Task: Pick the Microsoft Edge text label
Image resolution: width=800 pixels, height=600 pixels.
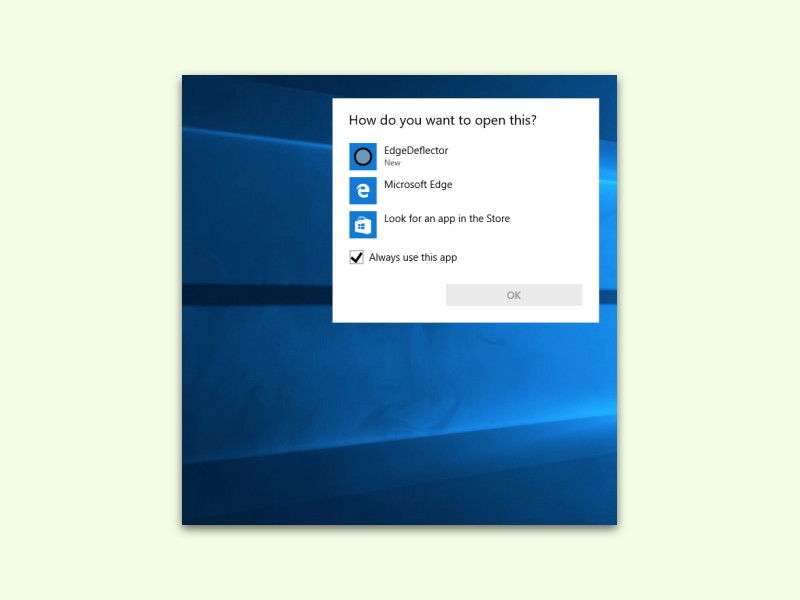Action: 418,184
